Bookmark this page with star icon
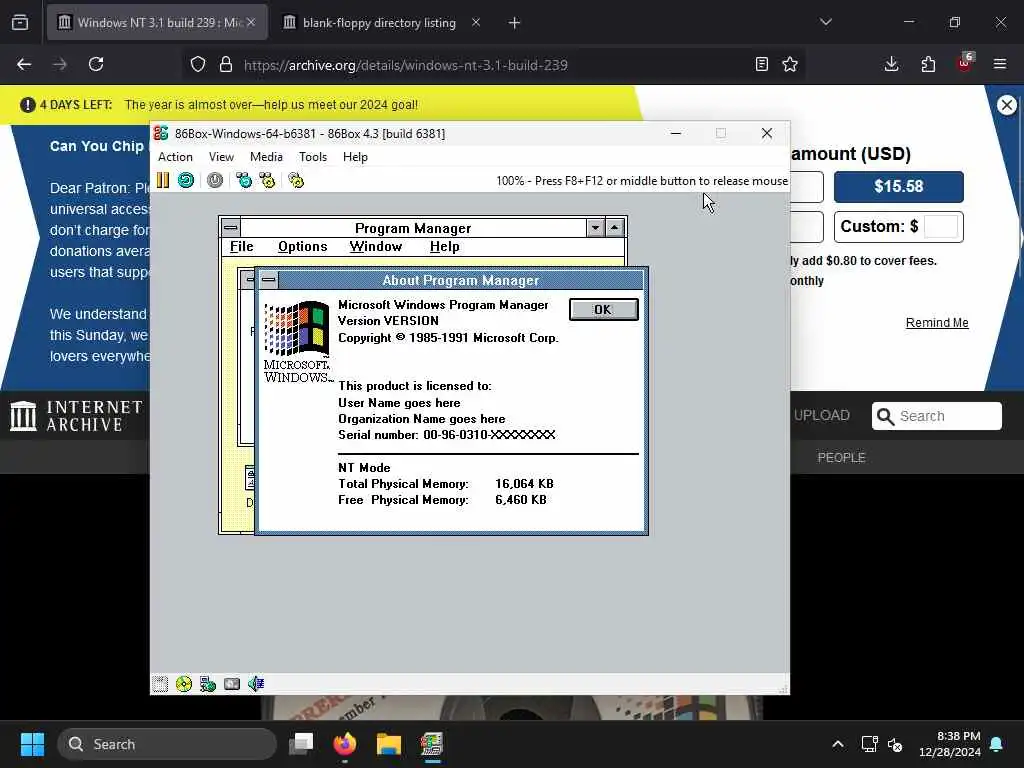Screen dimensions: 1024x768 point(790,65)
